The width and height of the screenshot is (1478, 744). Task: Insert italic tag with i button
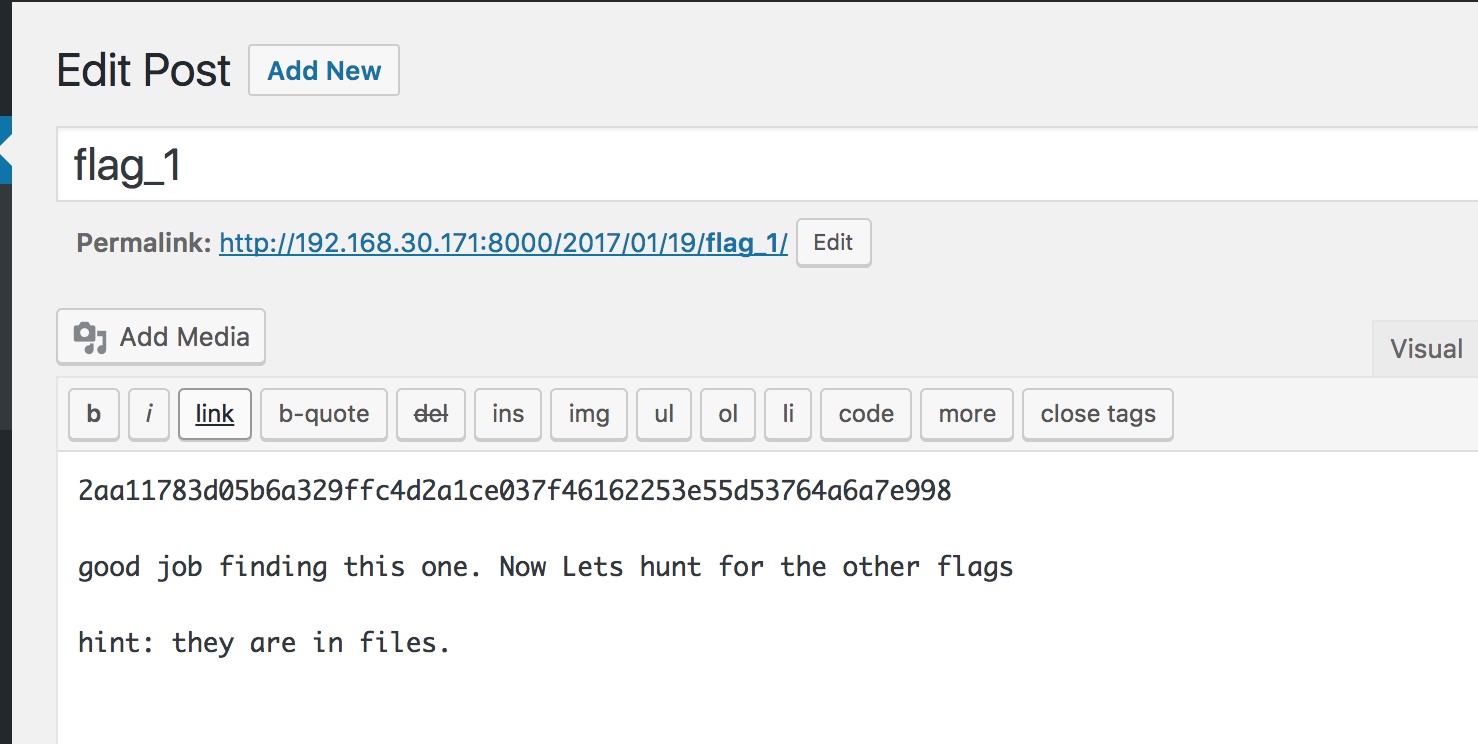coord(149,414)
